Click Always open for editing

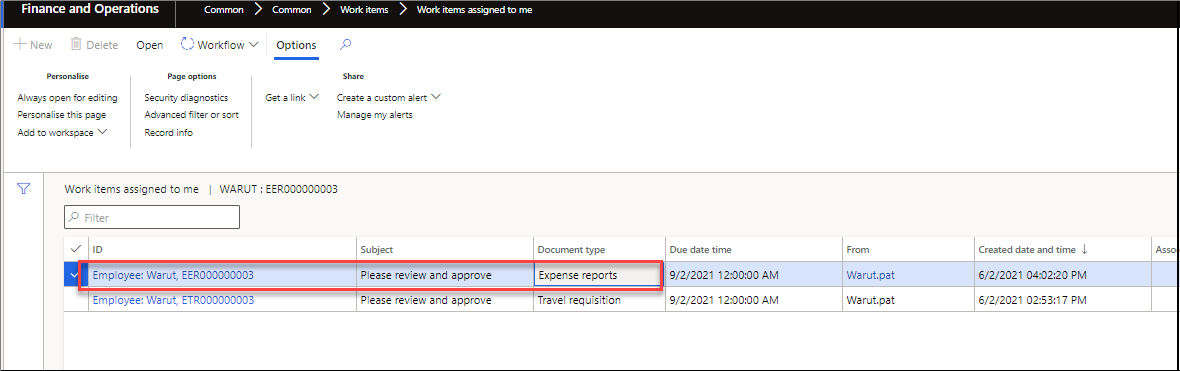68,98
